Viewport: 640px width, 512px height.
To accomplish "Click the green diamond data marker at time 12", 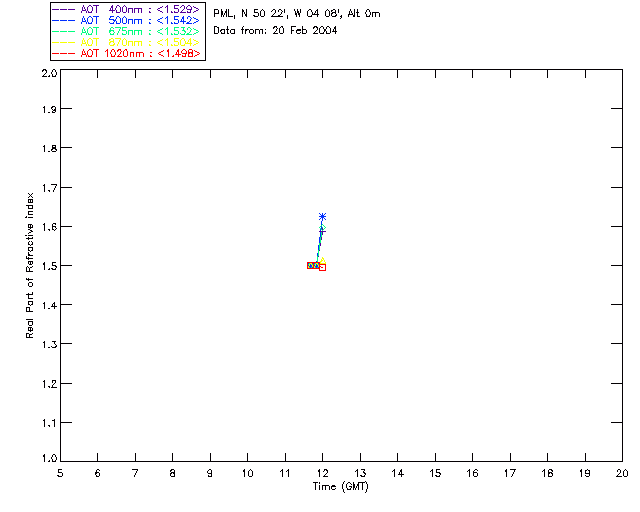I will point(323,227).
